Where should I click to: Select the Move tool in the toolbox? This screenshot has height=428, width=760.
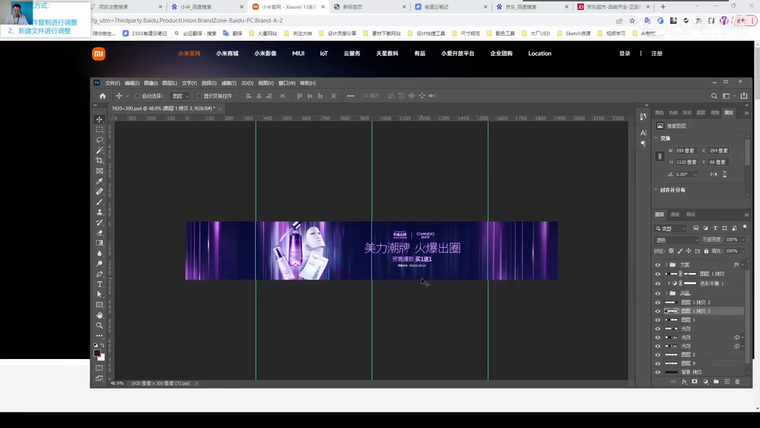tap(99, 120)
